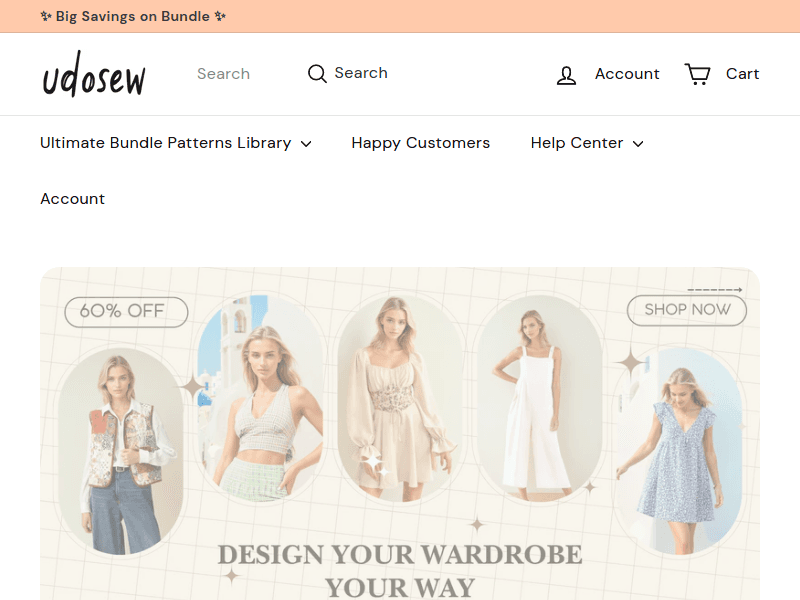Image resolution: width=800 pixels, height=600 pixels.
Task: Open the Happy Customers menu item
Action: tap(420, 143)
